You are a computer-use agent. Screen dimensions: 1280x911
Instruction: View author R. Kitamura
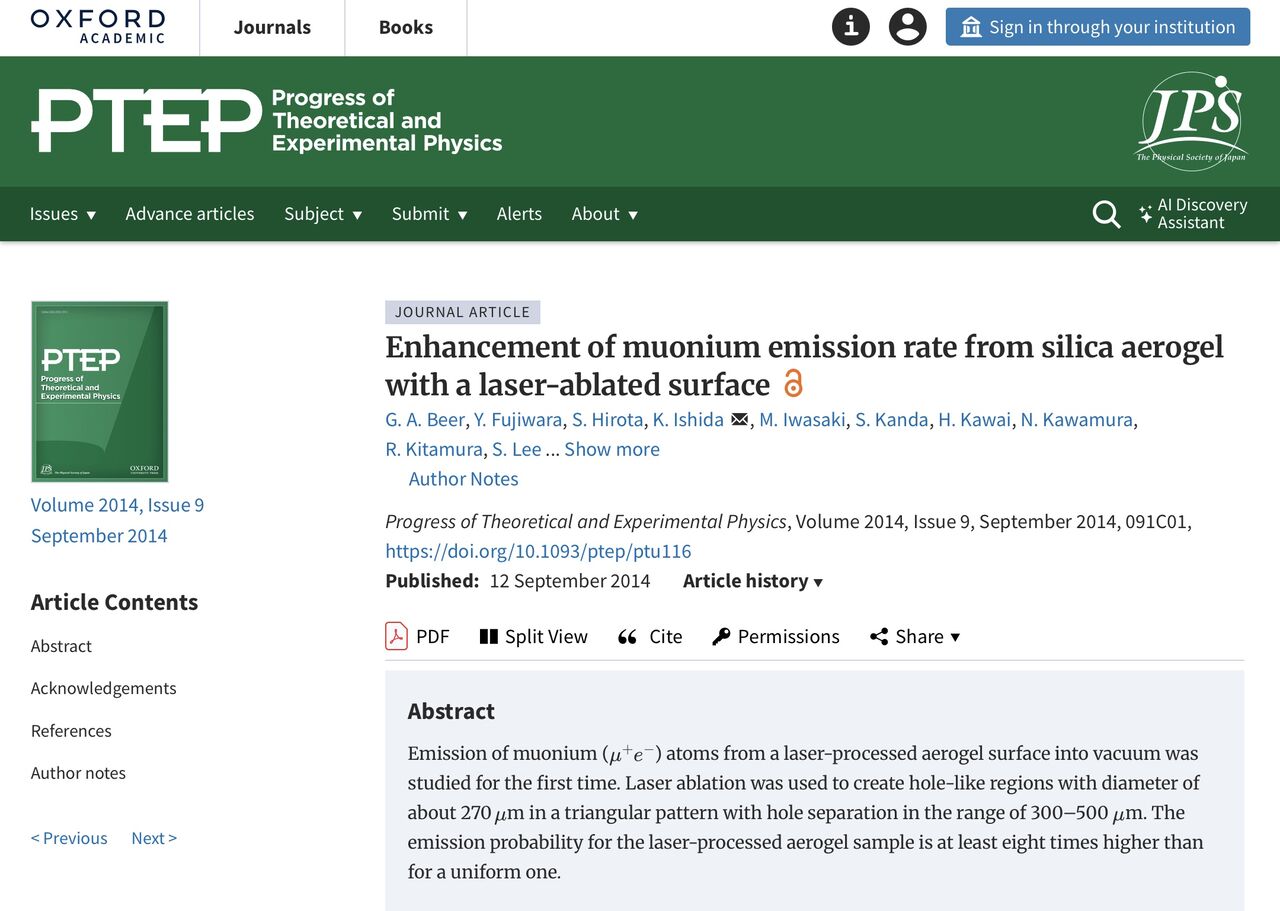pos(434,449)
